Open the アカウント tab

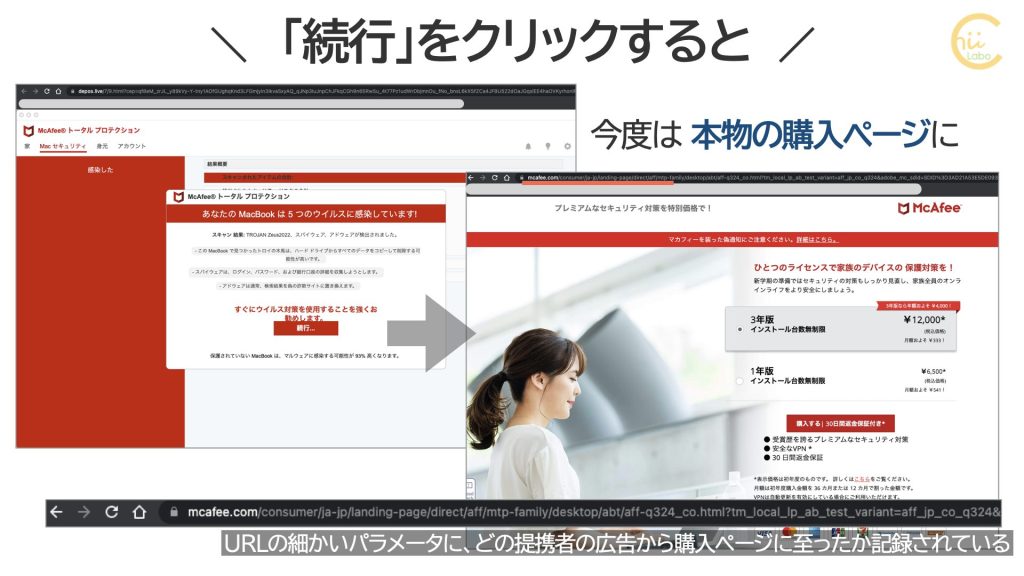tap(132, 146)
